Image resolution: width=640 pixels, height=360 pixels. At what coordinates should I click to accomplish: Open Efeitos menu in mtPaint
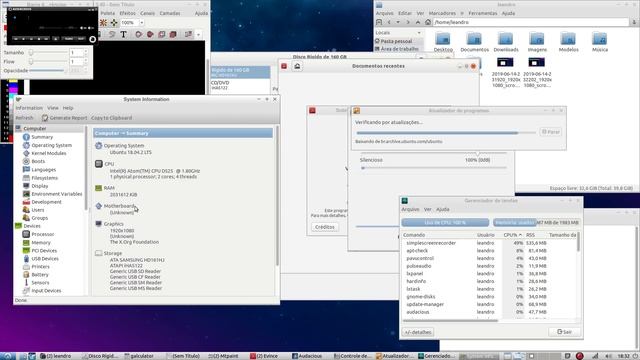(x=127, y=13)
